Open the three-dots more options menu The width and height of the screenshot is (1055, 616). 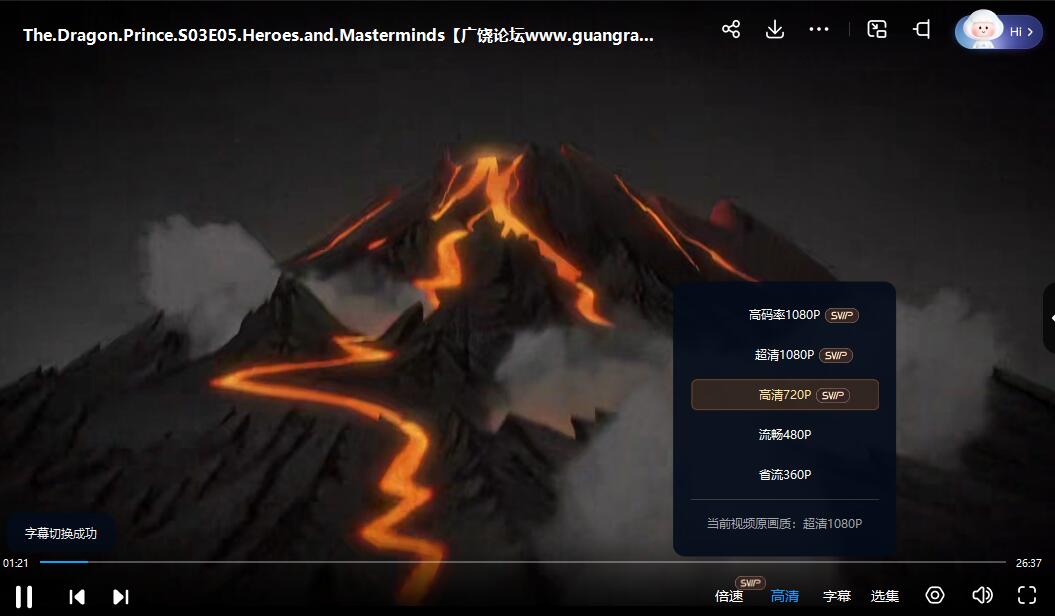pos(819,30)
